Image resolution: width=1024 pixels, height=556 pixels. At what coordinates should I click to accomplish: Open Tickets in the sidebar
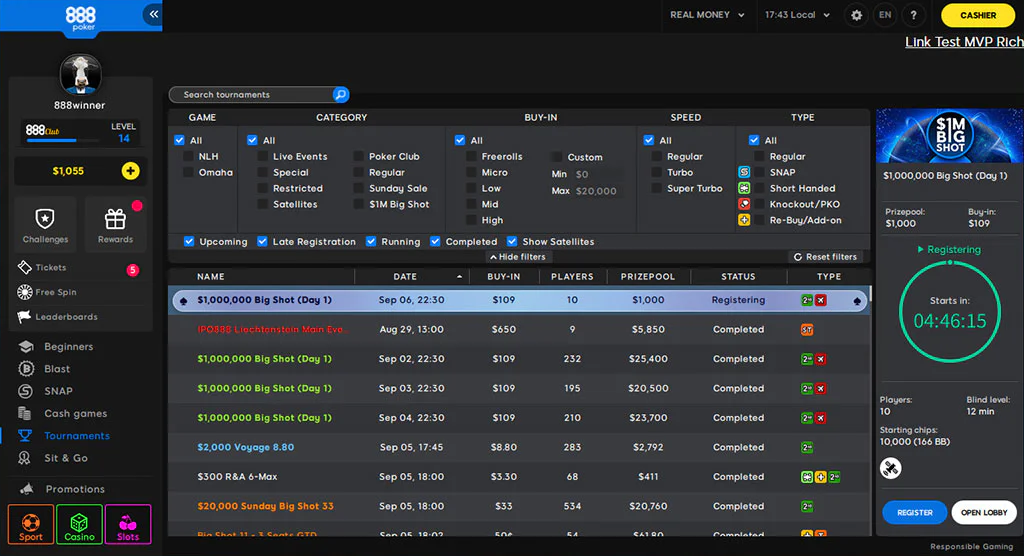point(50,267)
